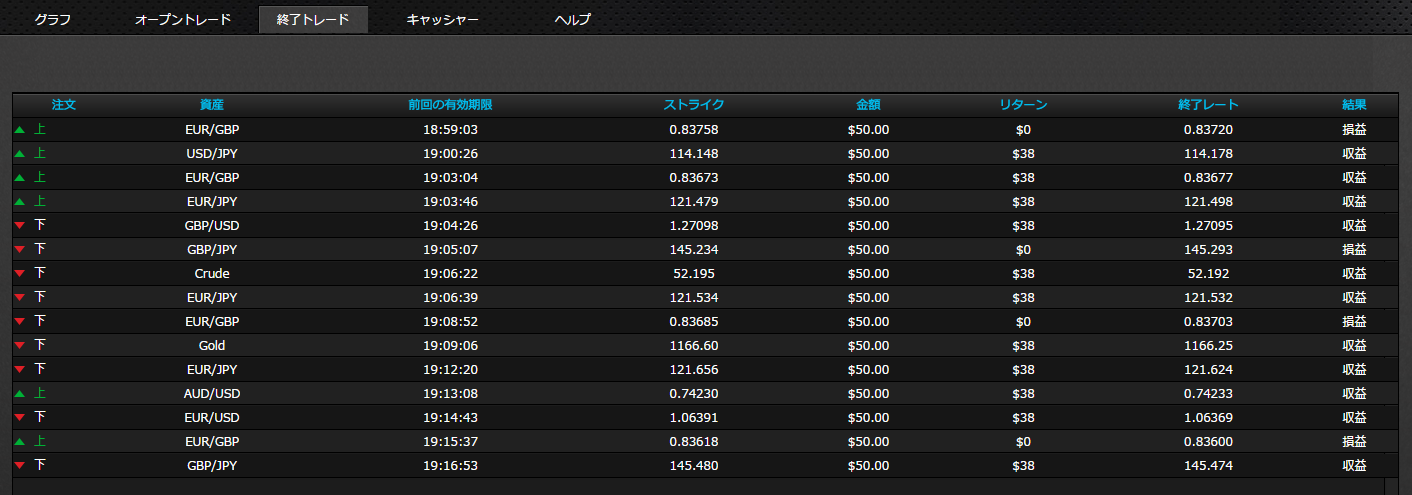
Task: Click the down arrow in the 19:05:07 GBP/JPY row
Action: [x=19, y=250]
